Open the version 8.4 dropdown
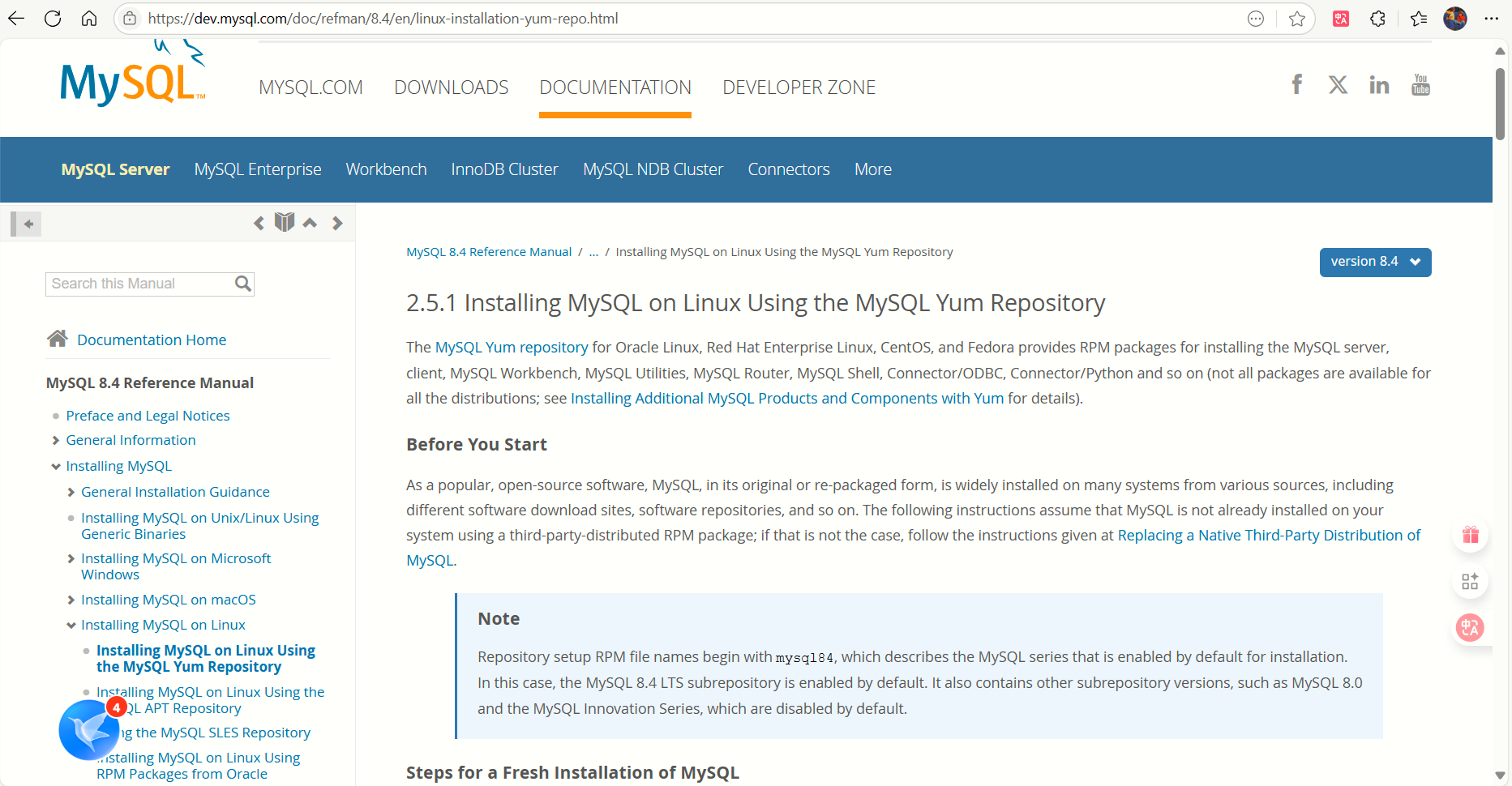The width and height of the screenshot is (1512, 786). 1375,262
